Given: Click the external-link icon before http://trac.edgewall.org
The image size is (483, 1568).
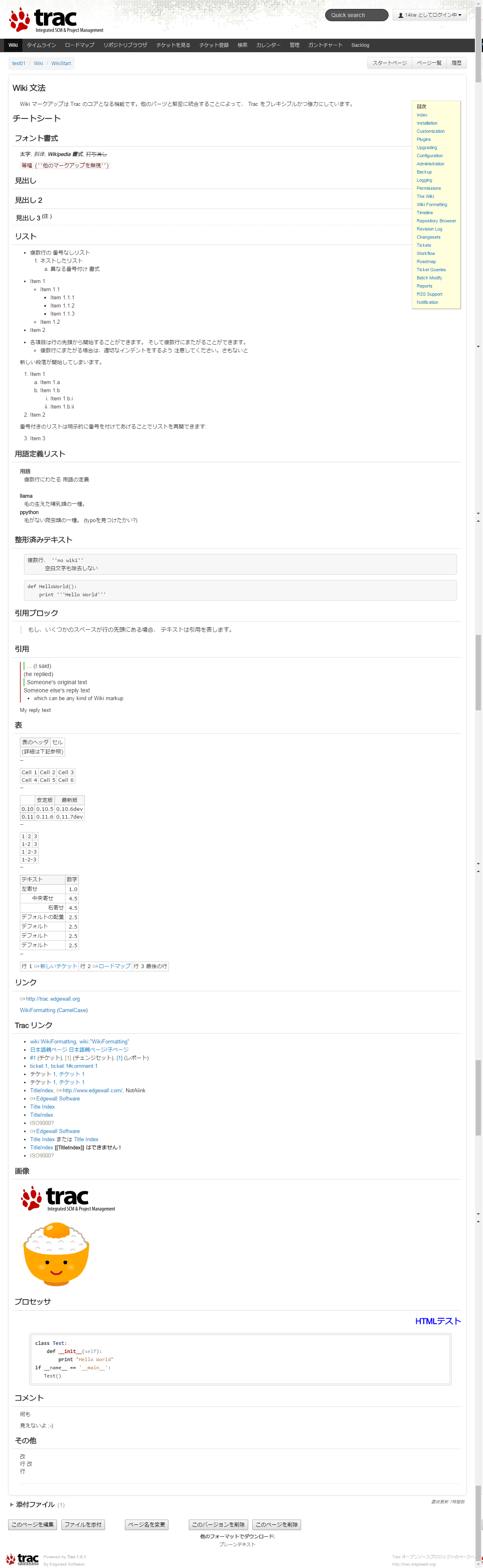Looking at the screenshot, I should tap(22, 999).
